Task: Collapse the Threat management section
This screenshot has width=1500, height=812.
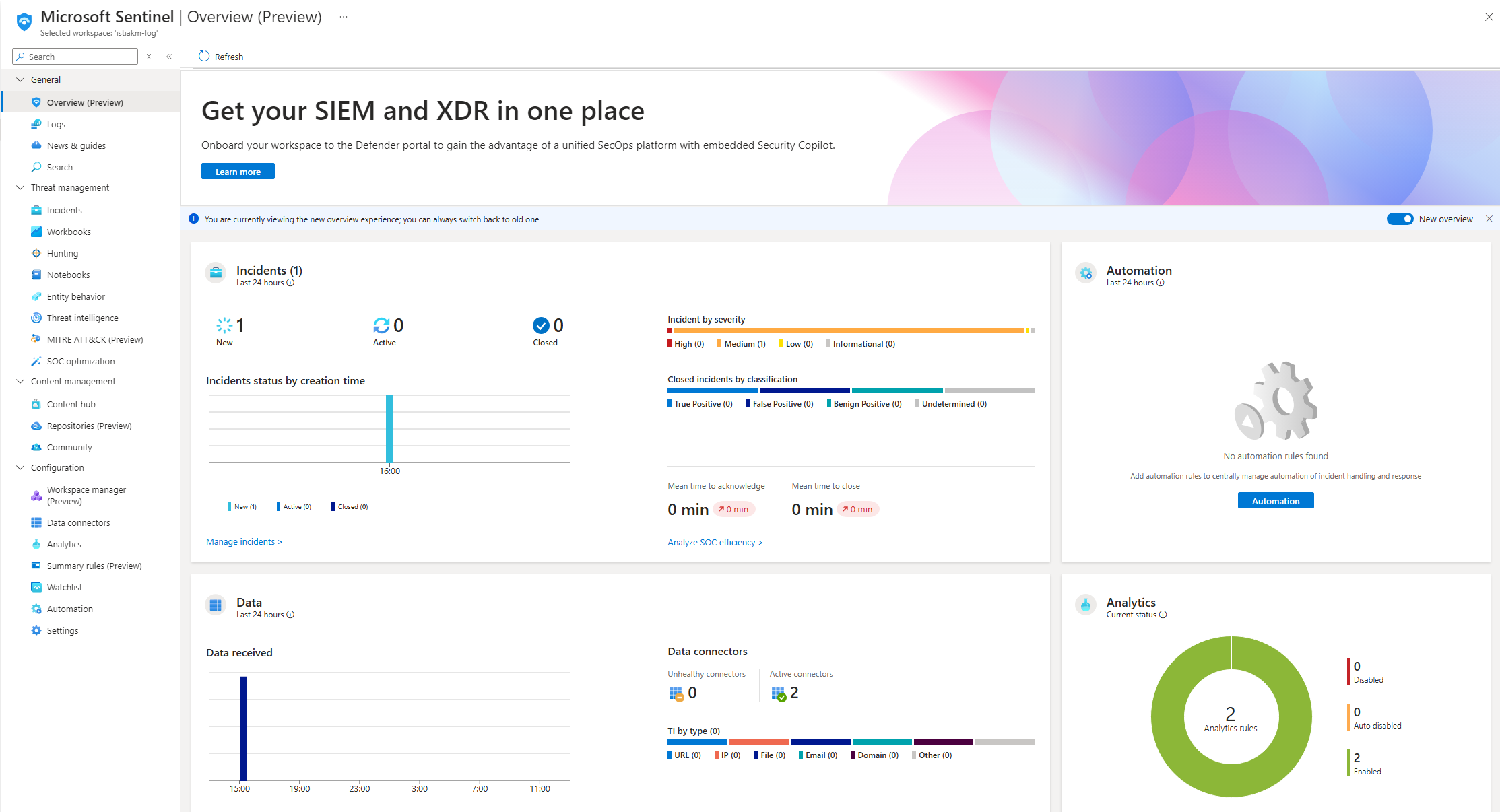Action: (20, 187)
